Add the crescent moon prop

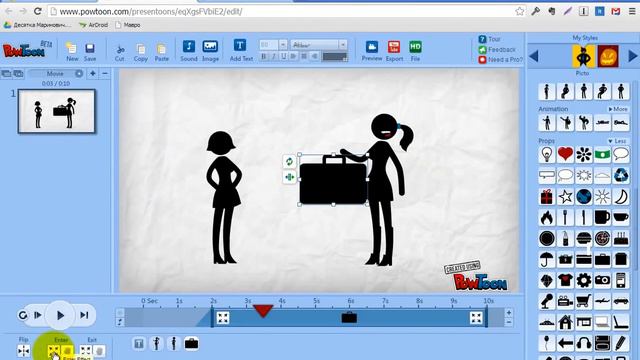621,197
